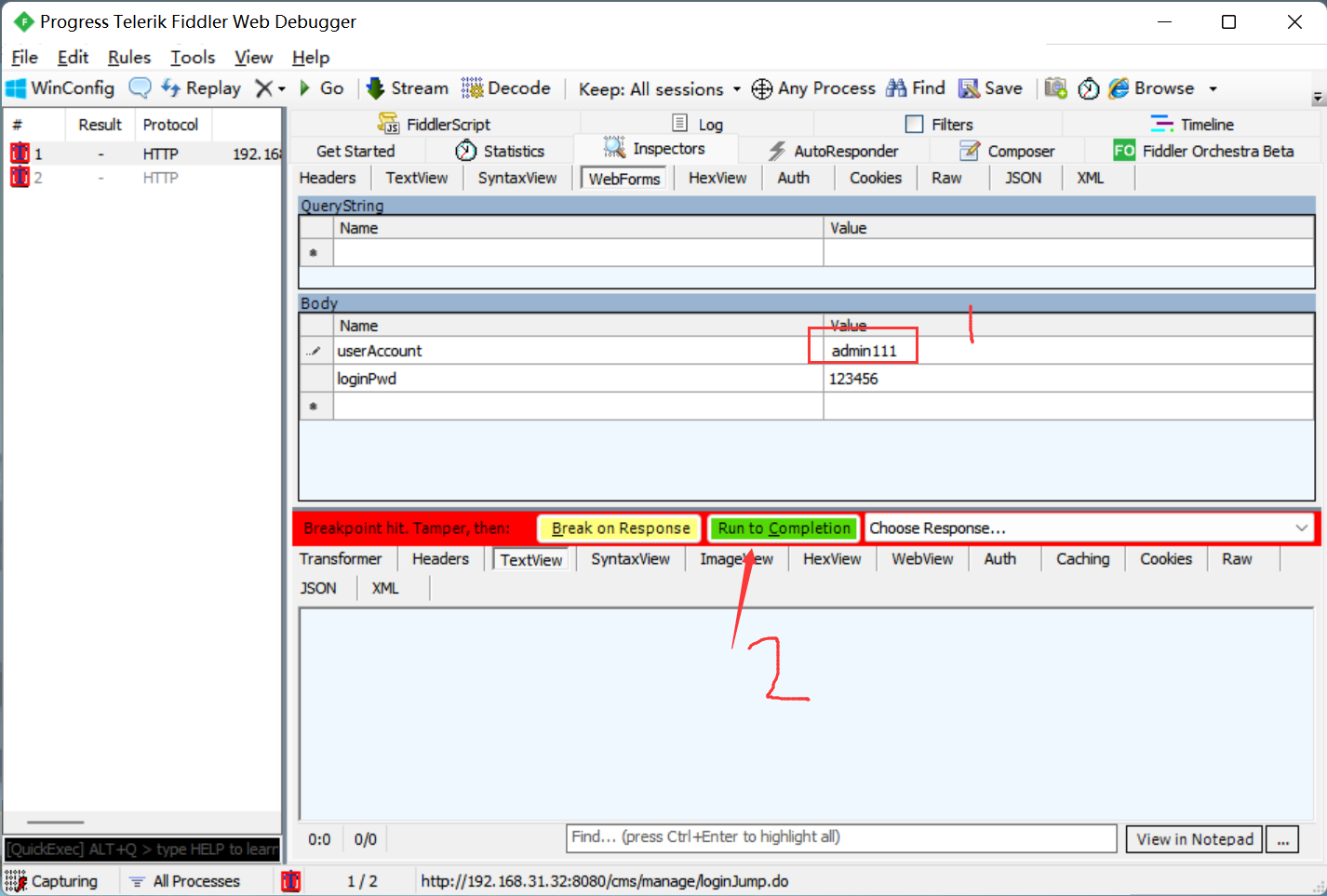Select the loginPwd value 123456 cell
The width and height of the screenshot is (1327, 896).
pyautogui.click(x=1068, y=379)
